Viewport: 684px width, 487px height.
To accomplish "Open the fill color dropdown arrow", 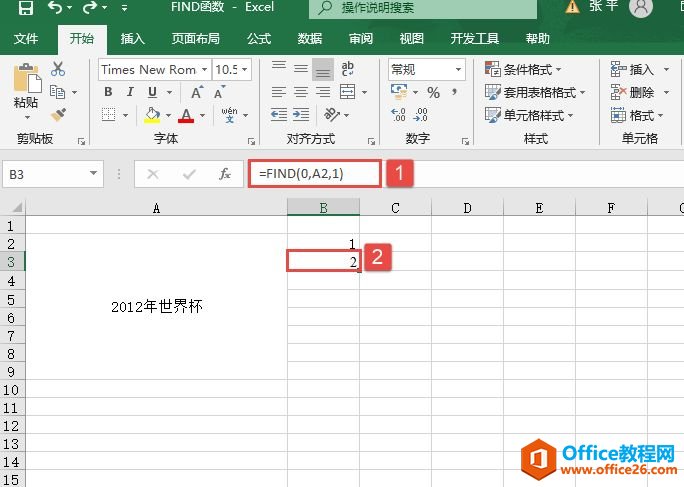I will pyautogui.click(x=168, y=116).
